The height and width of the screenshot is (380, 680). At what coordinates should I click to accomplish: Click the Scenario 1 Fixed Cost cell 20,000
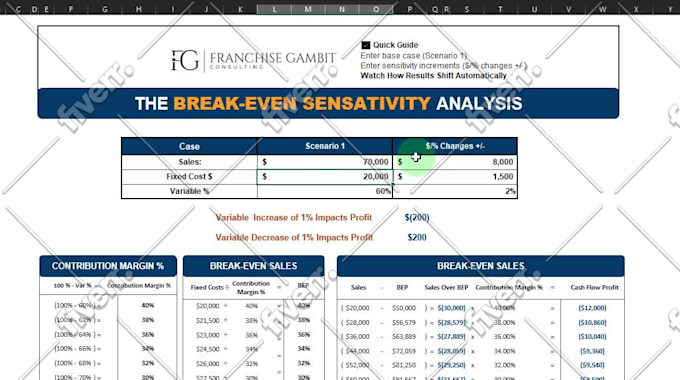click(x=325, y=177)
